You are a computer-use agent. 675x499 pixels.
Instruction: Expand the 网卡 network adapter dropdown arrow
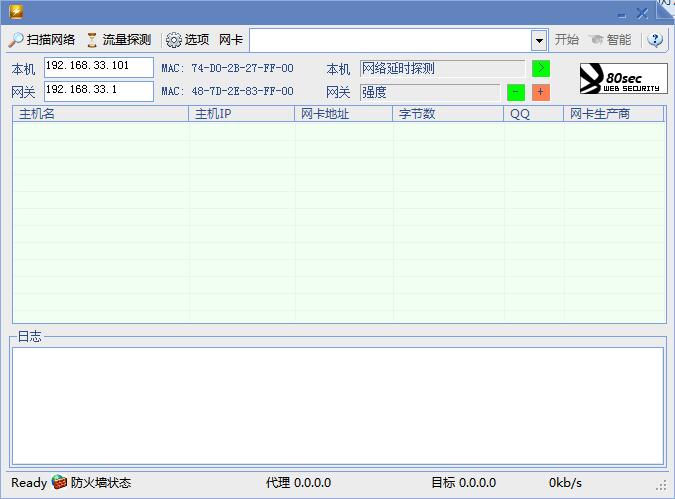click(539, 40)
